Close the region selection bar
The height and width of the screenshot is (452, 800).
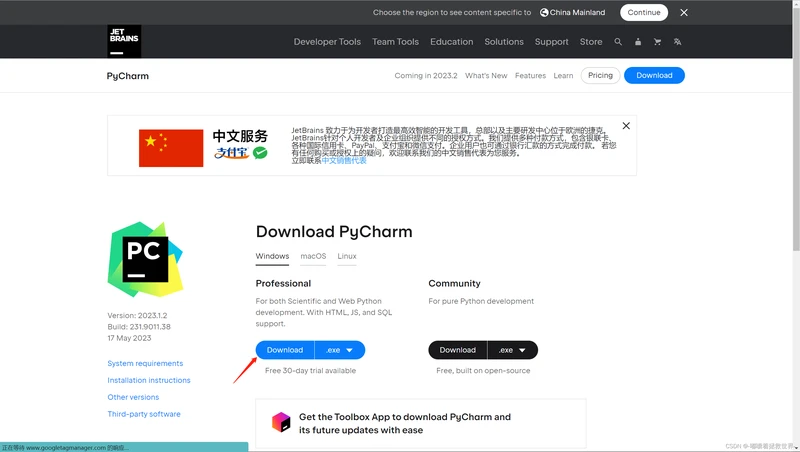684,12
